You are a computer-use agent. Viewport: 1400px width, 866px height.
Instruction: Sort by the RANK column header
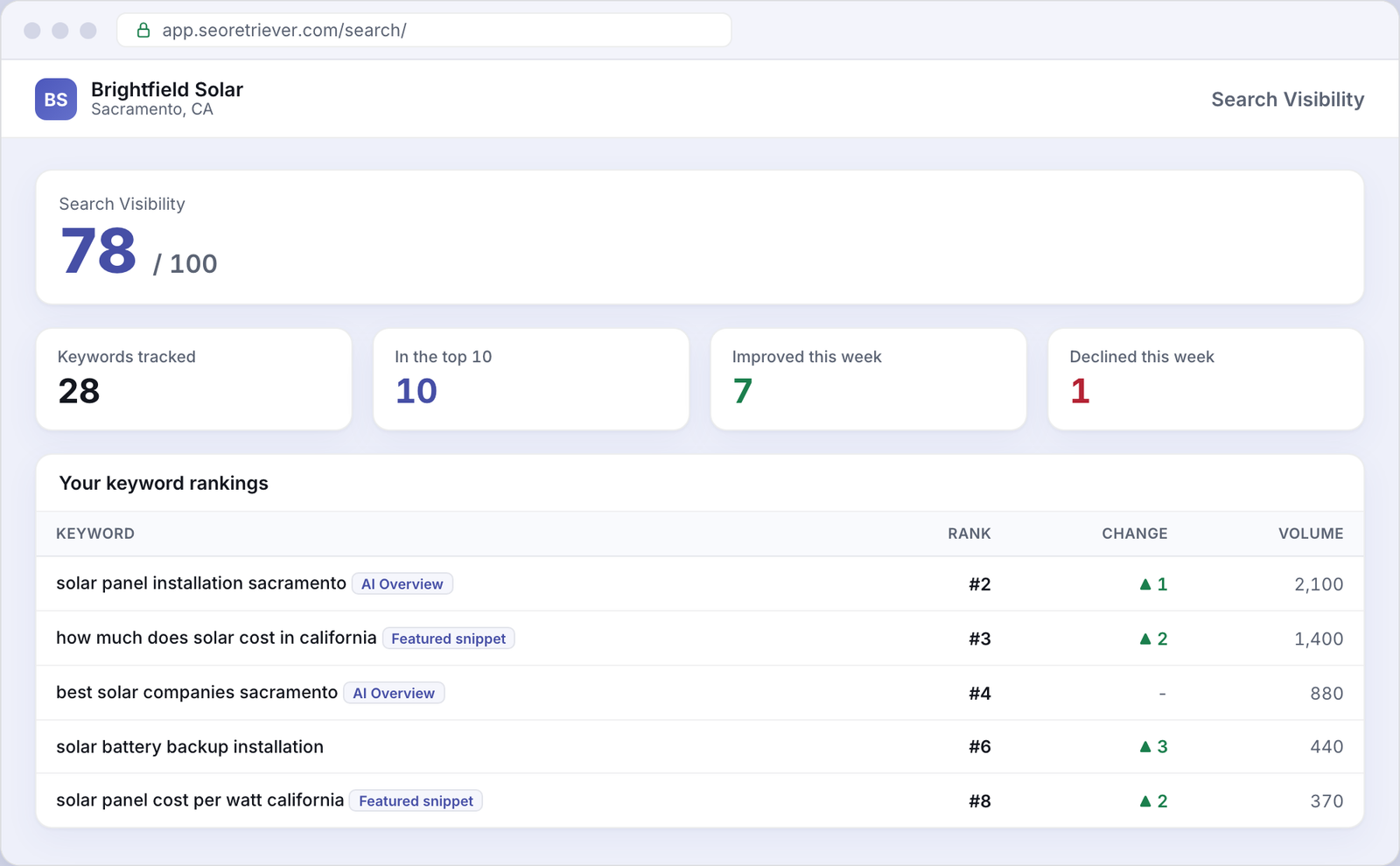click(x=969, y=534)
